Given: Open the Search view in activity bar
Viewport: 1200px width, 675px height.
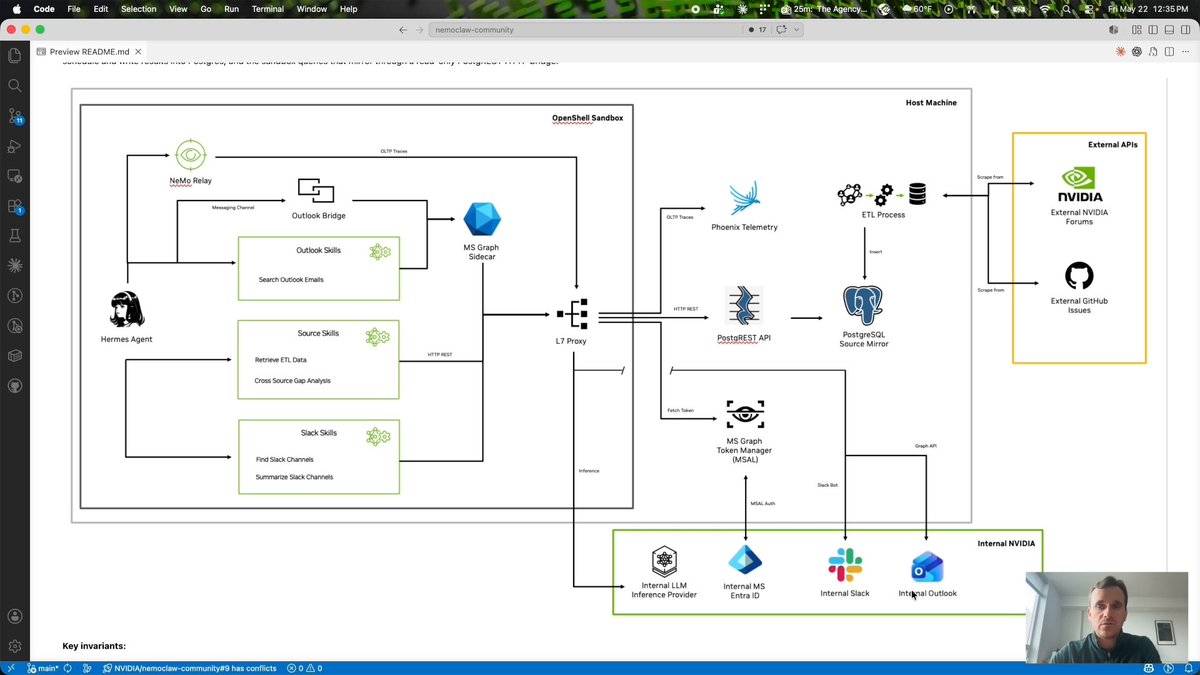Looking at the screenshot, I should click(x=15, y=86).
